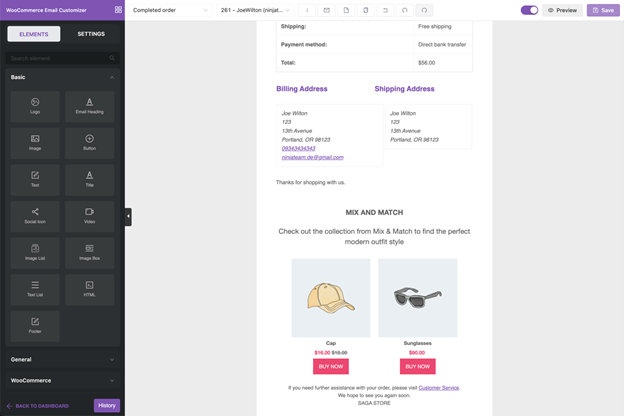The image size is (624, 416).
Task: Select the Shipping Address heading
Action: pyautogui.click(x=404, y=89)
